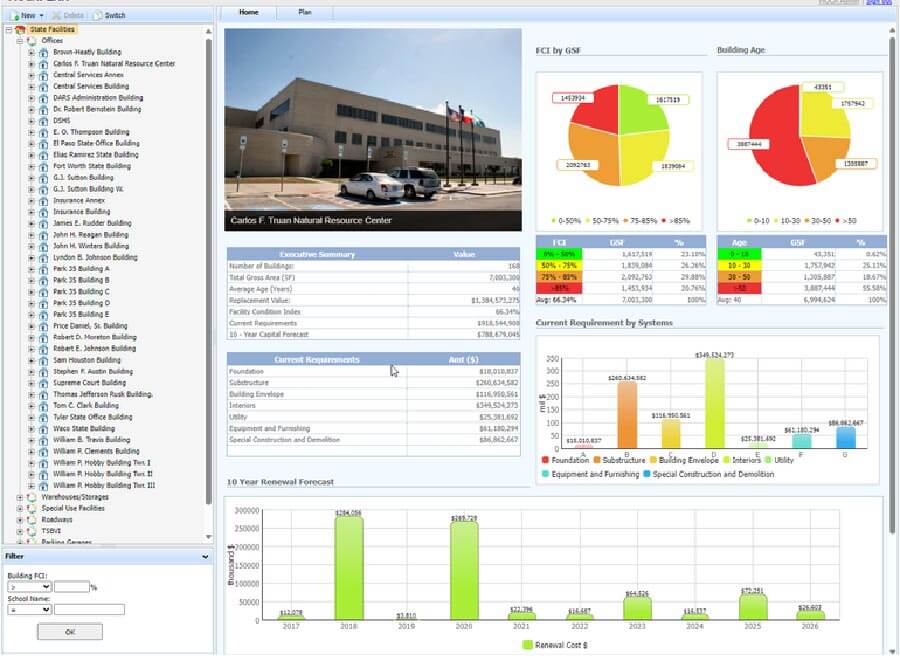
Task: Click the Substructure legend entry
Action: point(619,460)
